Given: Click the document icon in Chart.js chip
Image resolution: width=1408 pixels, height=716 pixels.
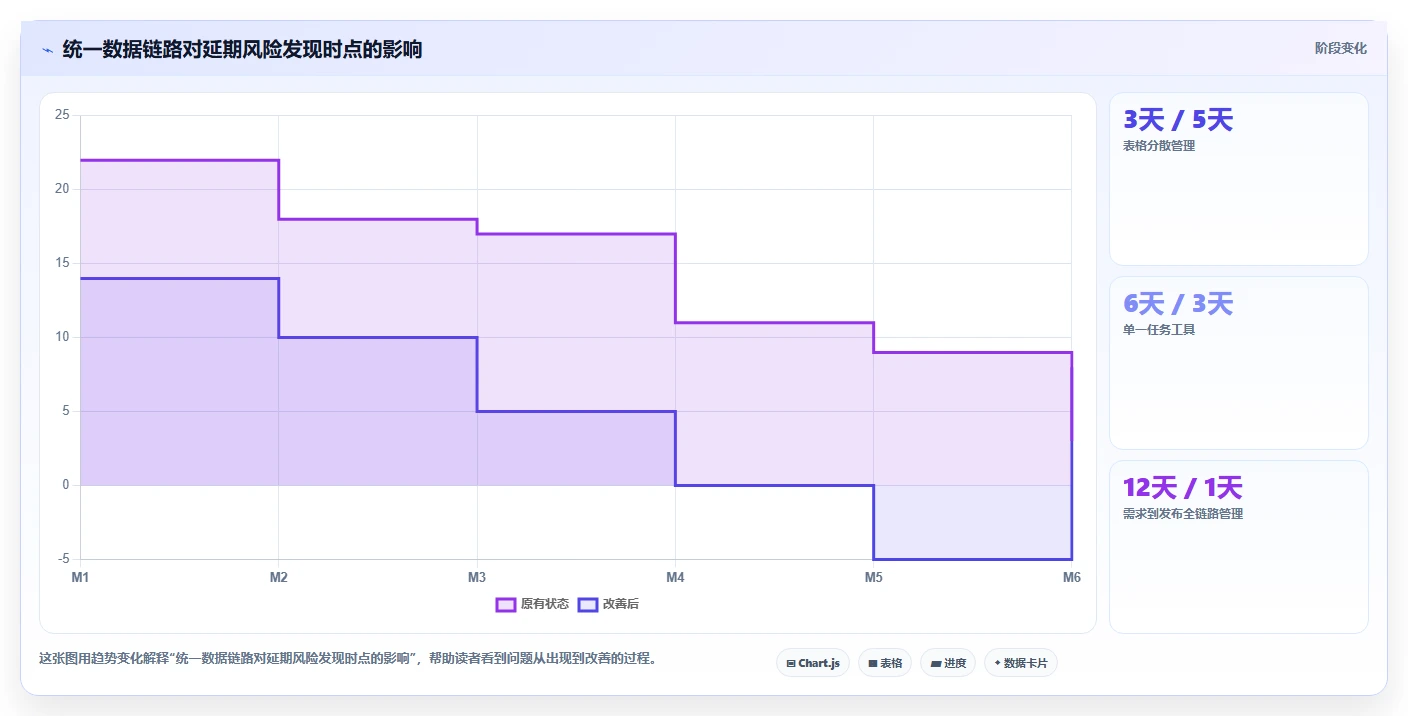Looking at the screenshot, I should (x=791, y=663).
